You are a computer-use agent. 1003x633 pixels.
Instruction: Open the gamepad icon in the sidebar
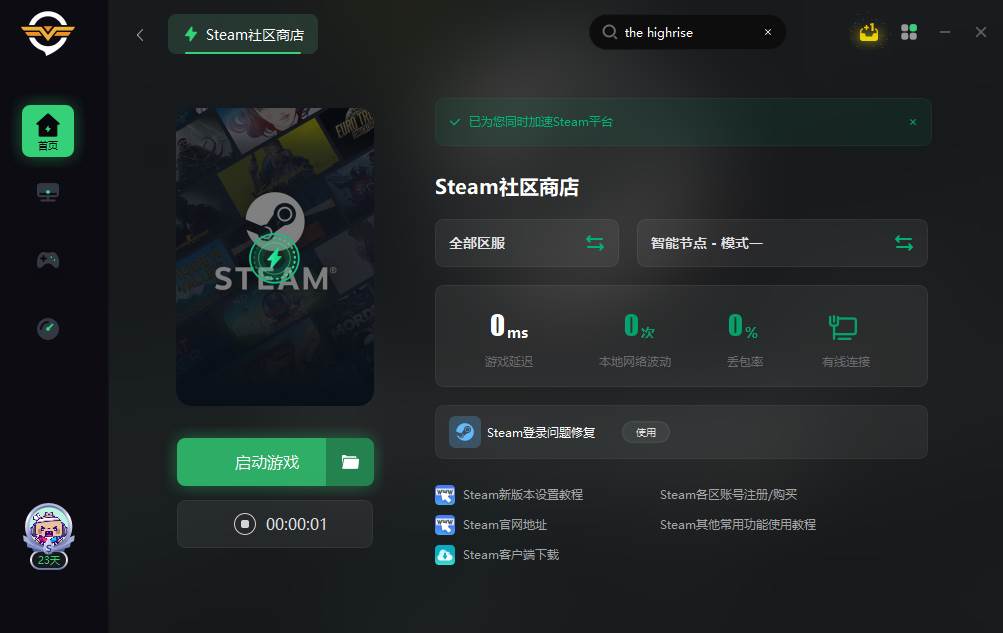(48, 260)
